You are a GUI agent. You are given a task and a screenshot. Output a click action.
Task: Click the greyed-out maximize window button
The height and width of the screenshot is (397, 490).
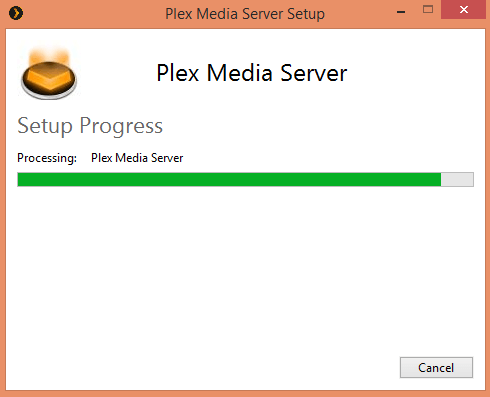(428, 9)
